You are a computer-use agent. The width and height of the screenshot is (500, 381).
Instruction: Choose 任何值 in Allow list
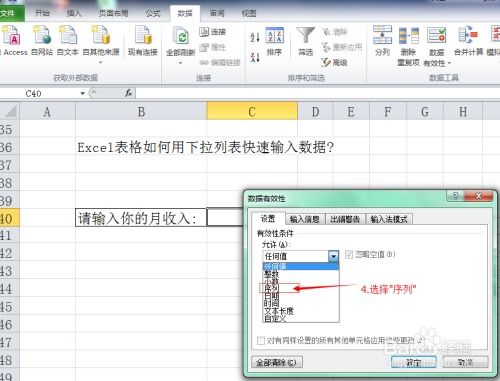click(301, 266)
